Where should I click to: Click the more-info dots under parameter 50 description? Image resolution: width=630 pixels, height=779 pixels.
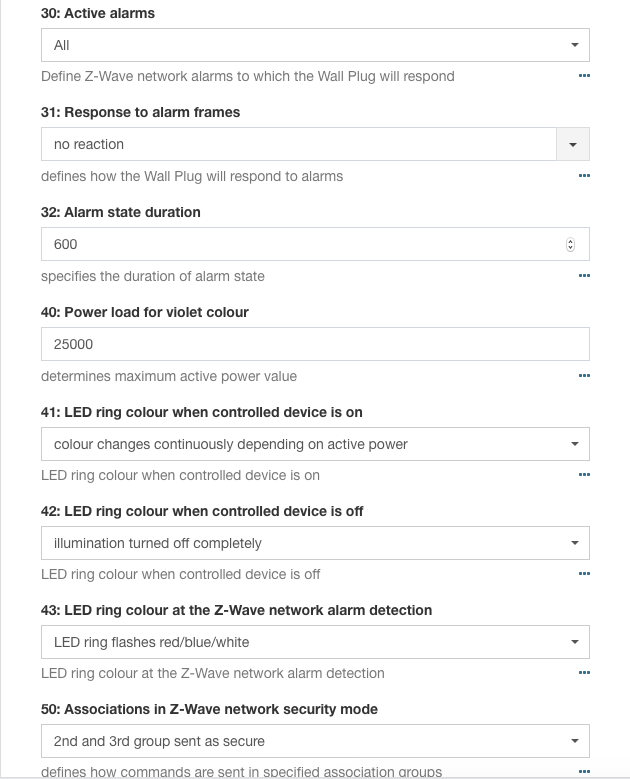584,771
